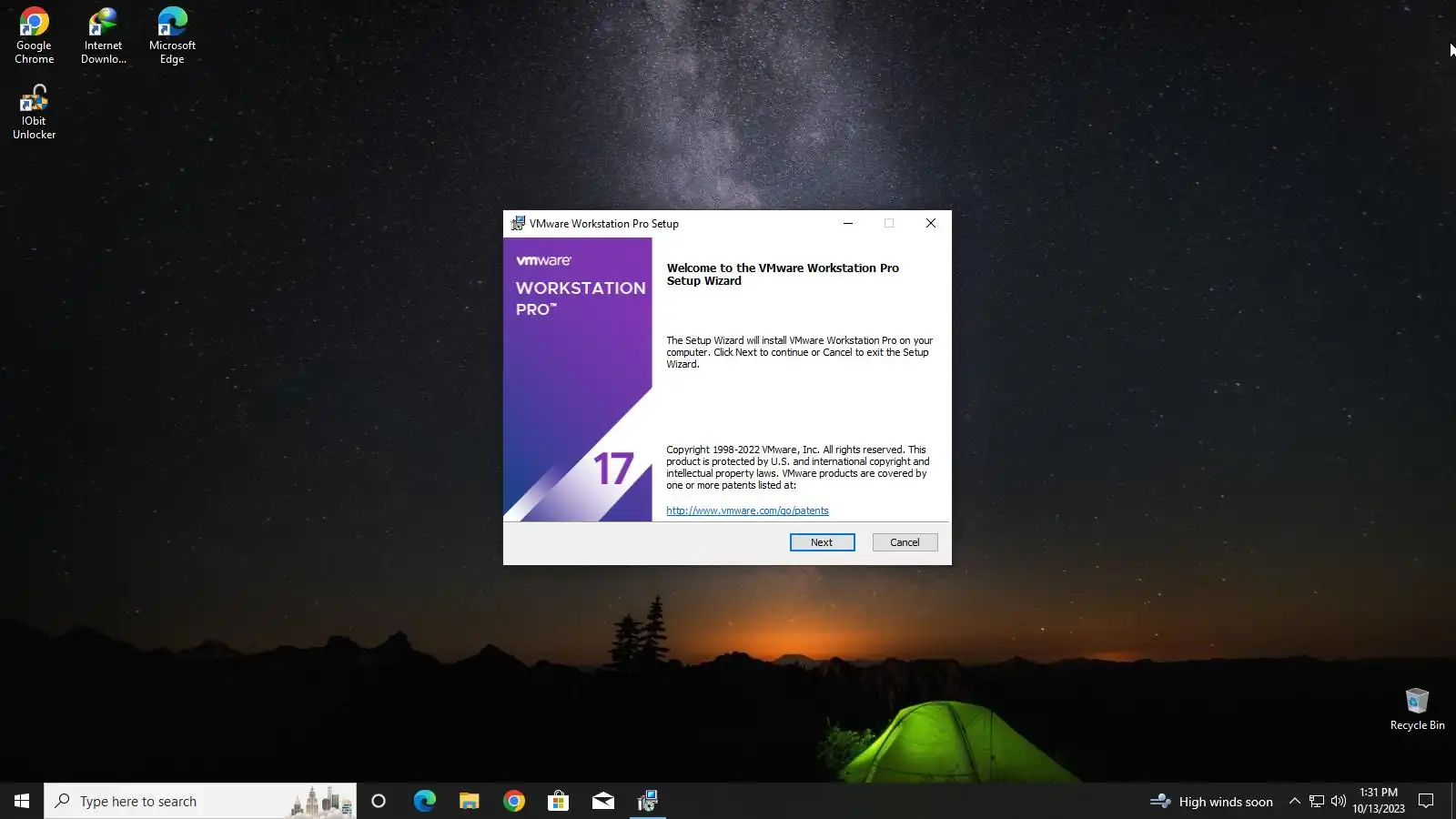Open Google Chrome desktop shortcut
Image resolution: width=1456 pixels, height=819 pixels.
click(x=34, y=36)
